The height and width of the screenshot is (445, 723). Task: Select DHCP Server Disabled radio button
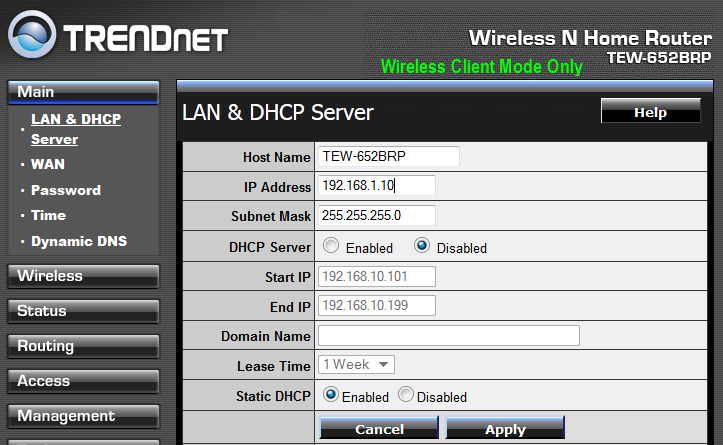pyautogui.click(x=421, y=245)
